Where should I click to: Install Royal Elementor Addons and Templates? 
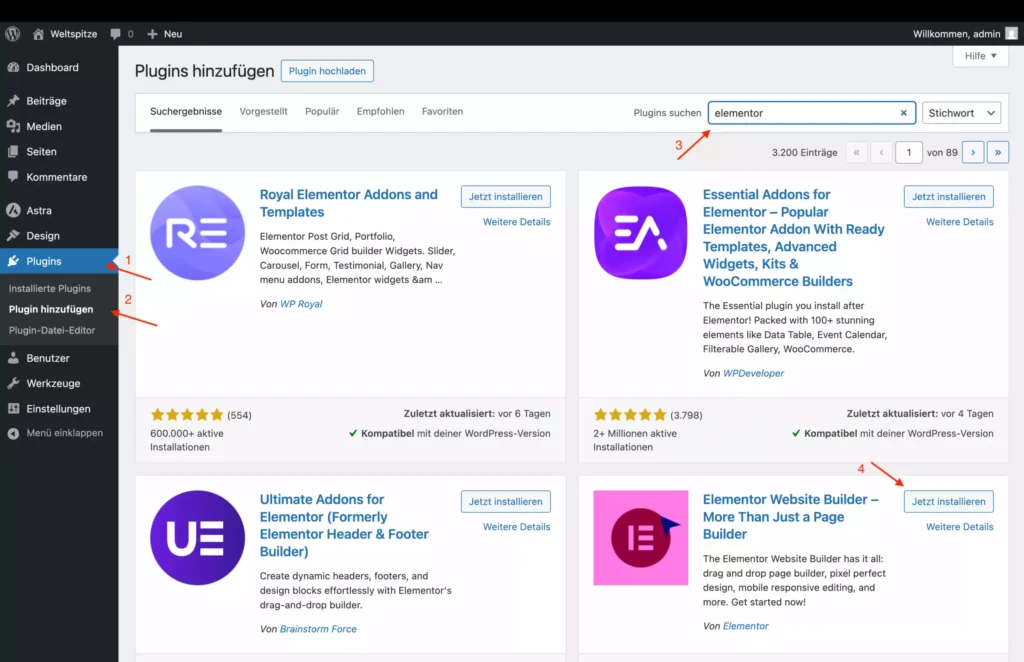pos(505,197)
